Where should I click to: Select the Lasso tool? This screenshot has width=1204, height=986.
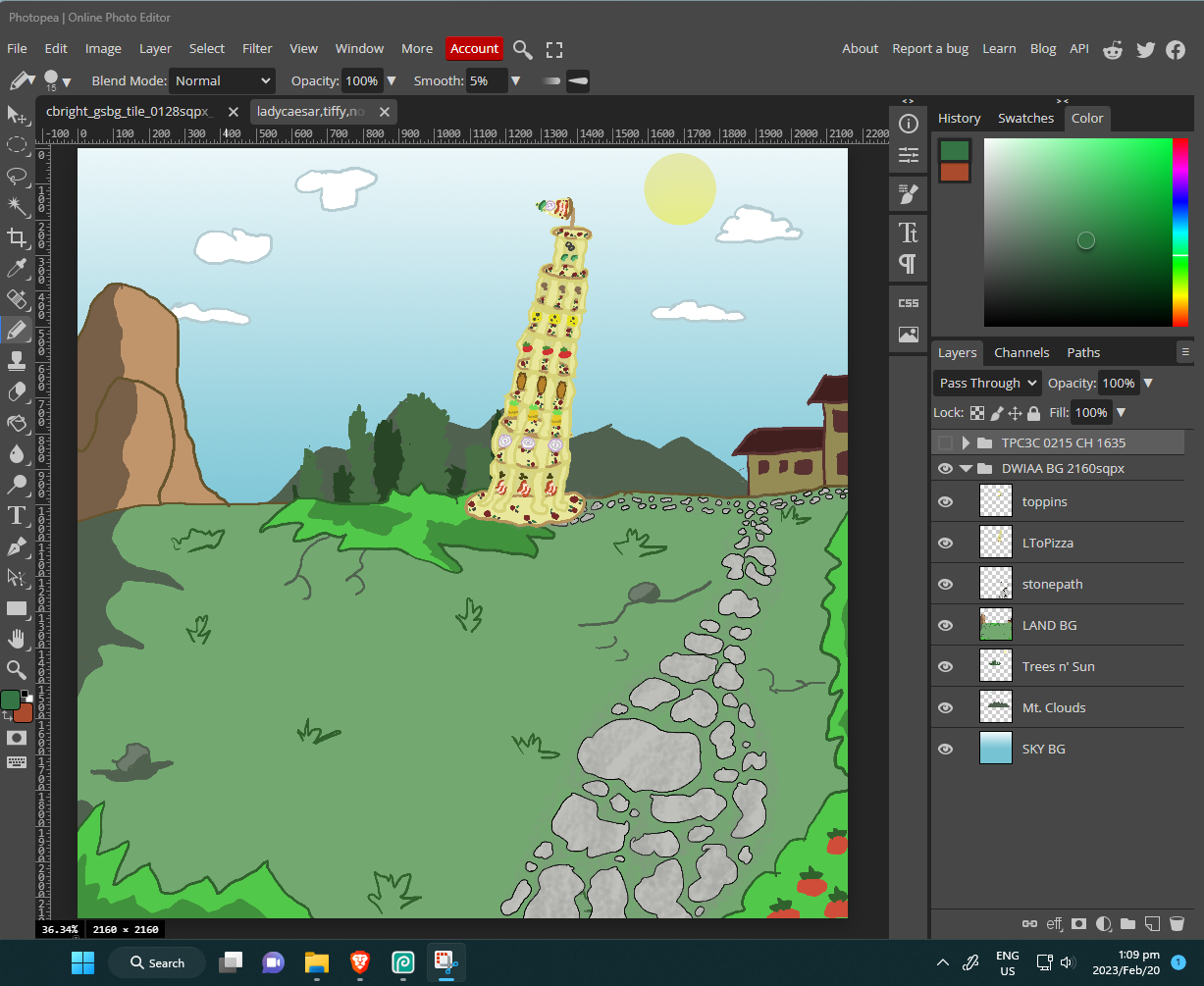(x=17, y=176)
